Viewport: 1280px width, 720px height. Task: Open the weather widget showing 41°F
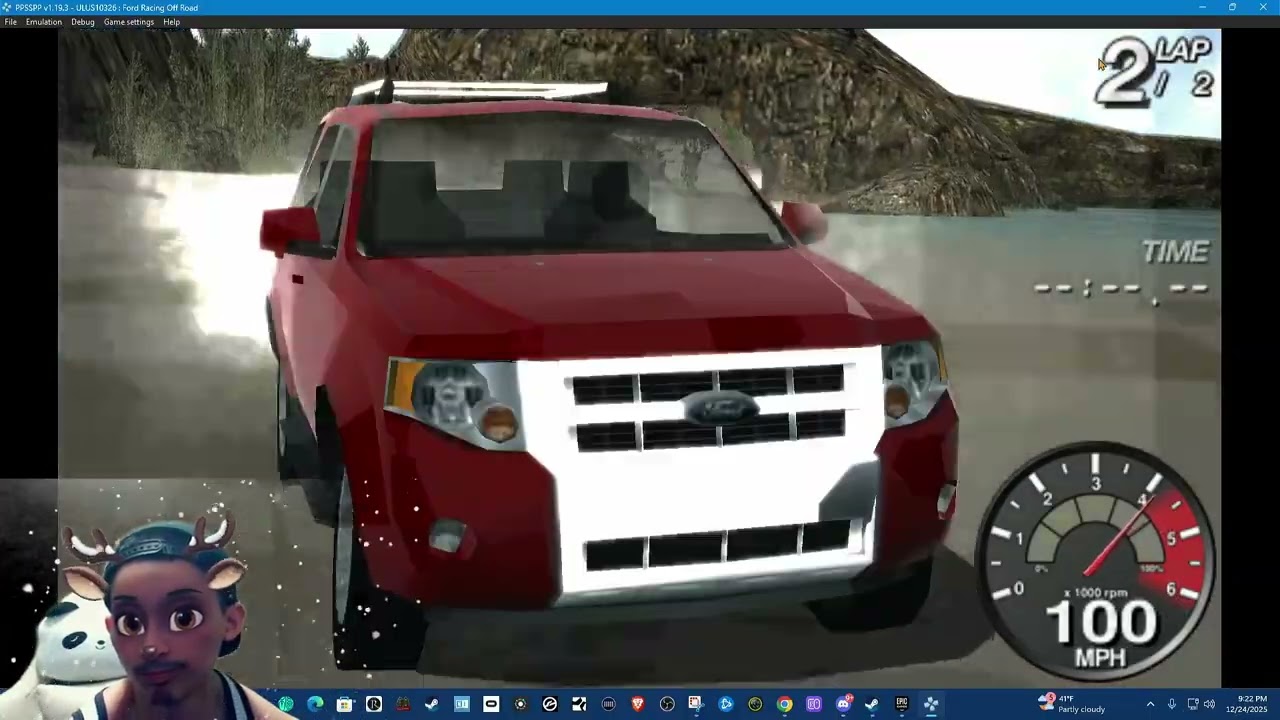point(1071,704)
